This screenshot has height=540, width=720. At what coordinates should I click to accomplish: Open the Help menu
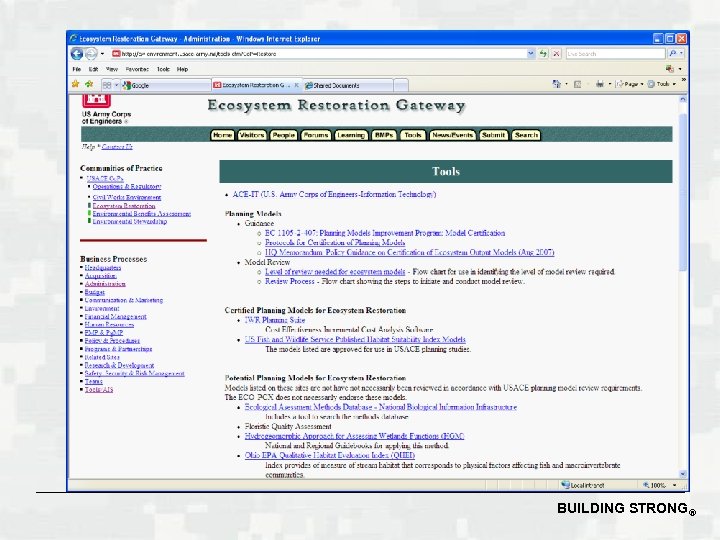coord(182,69)
